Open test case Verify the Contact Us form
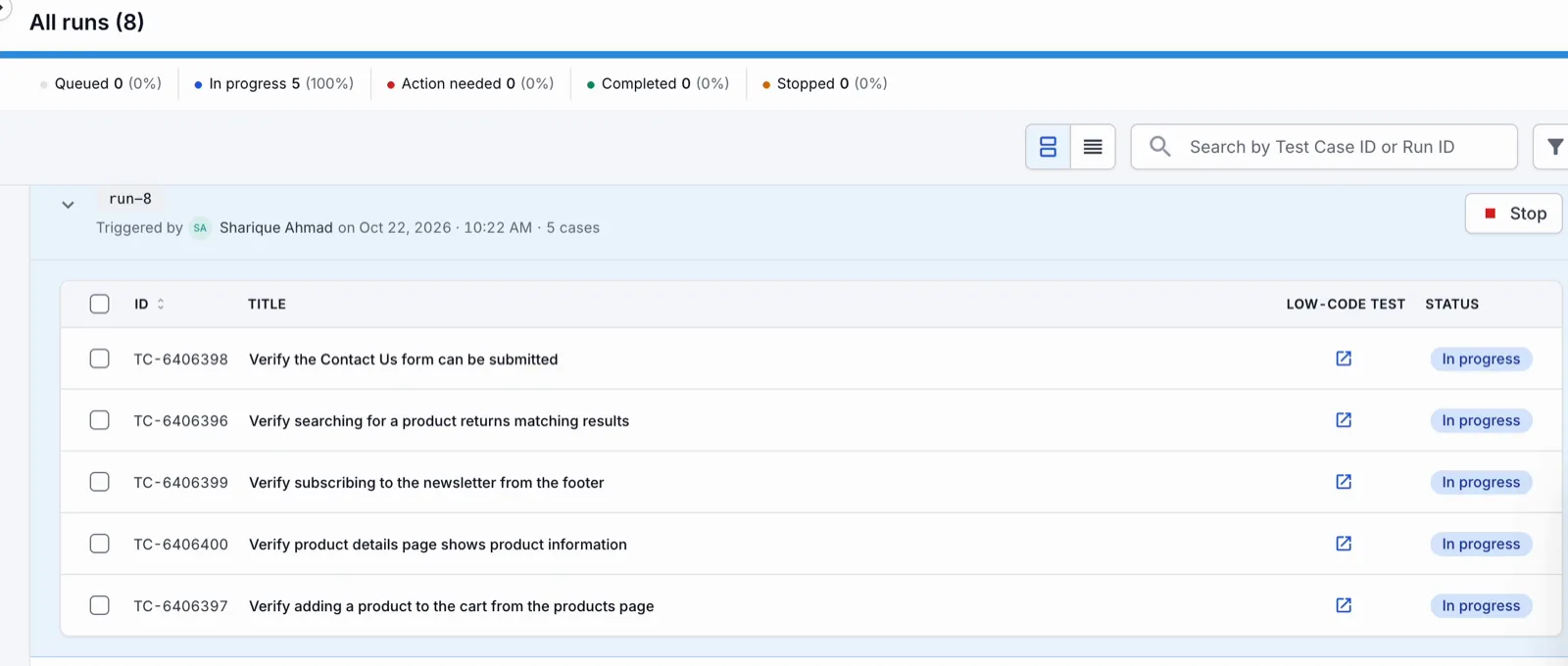 point(403,359)
